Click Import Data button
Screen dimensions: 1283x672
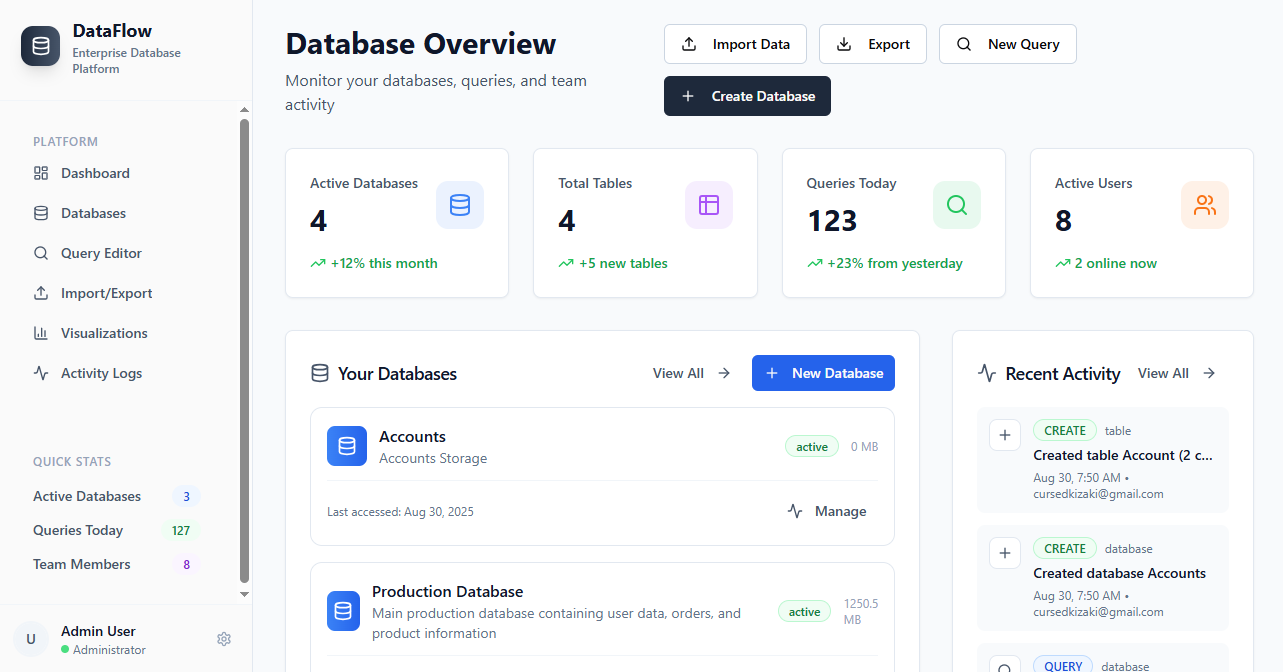click(x=735, y=44)
